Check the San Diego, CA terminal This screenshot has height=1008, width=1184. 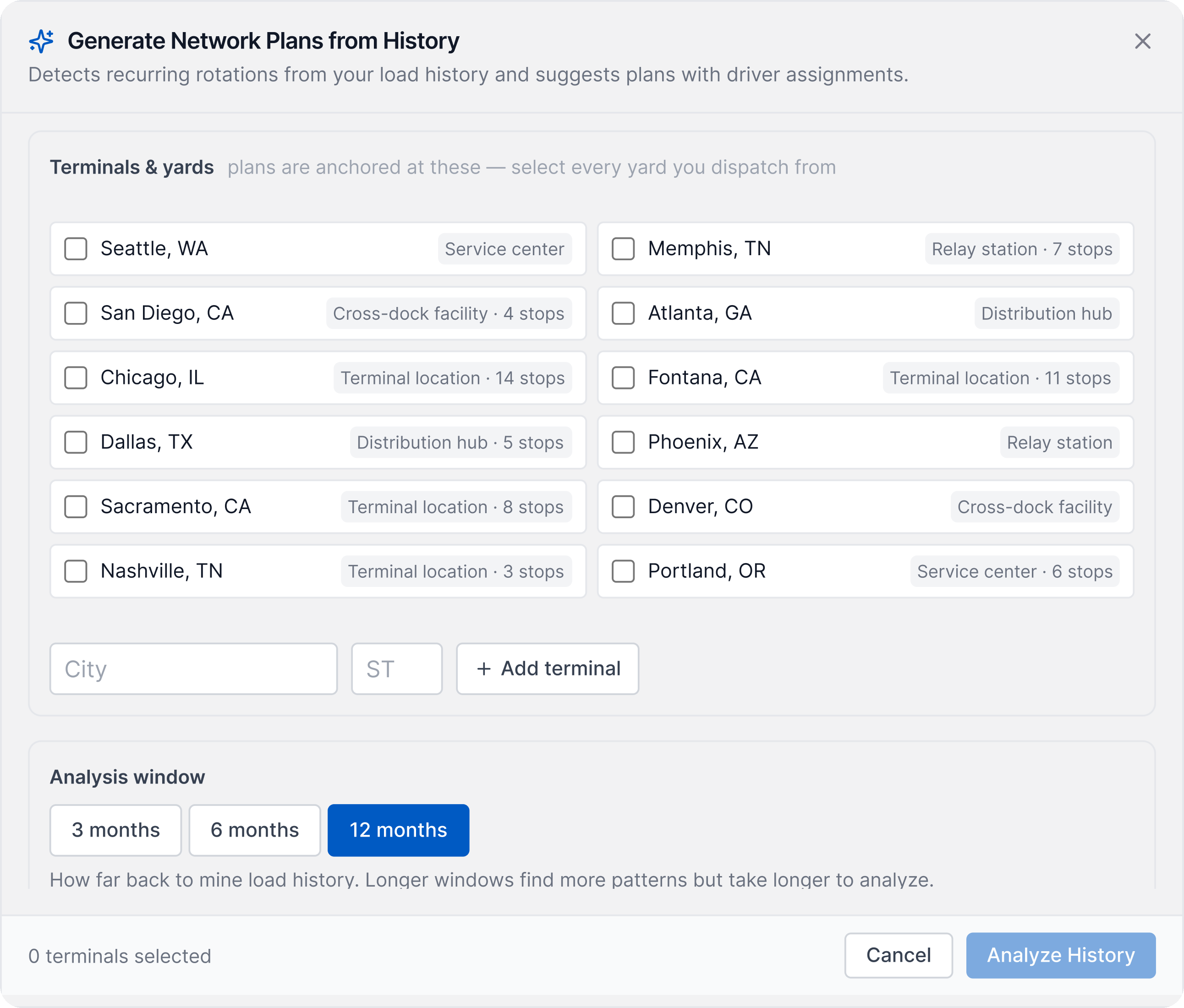(76, 313)
